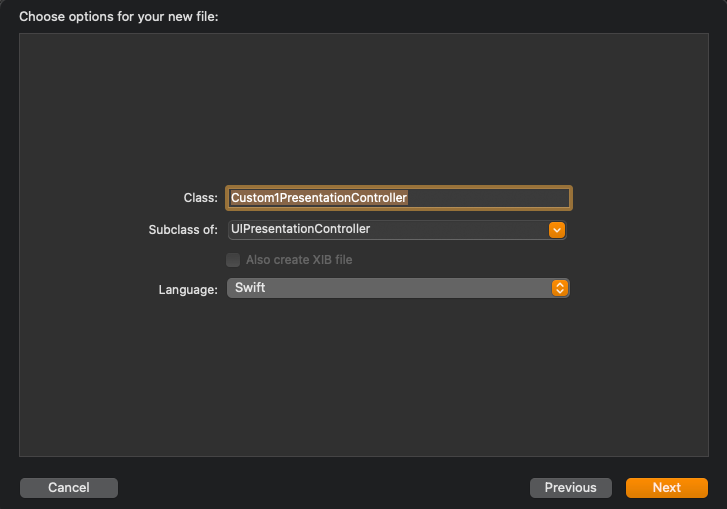Click the "Class:" label

[x=201, y=198]
